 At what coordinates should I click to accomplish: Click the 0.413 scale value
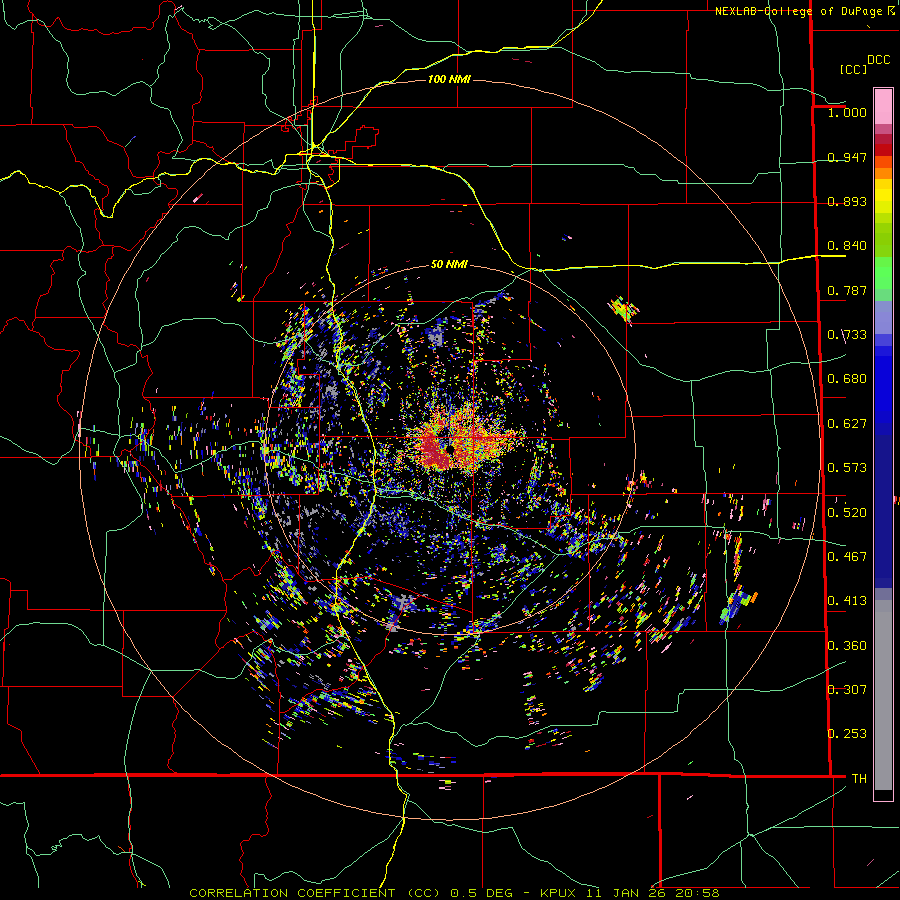847,601
